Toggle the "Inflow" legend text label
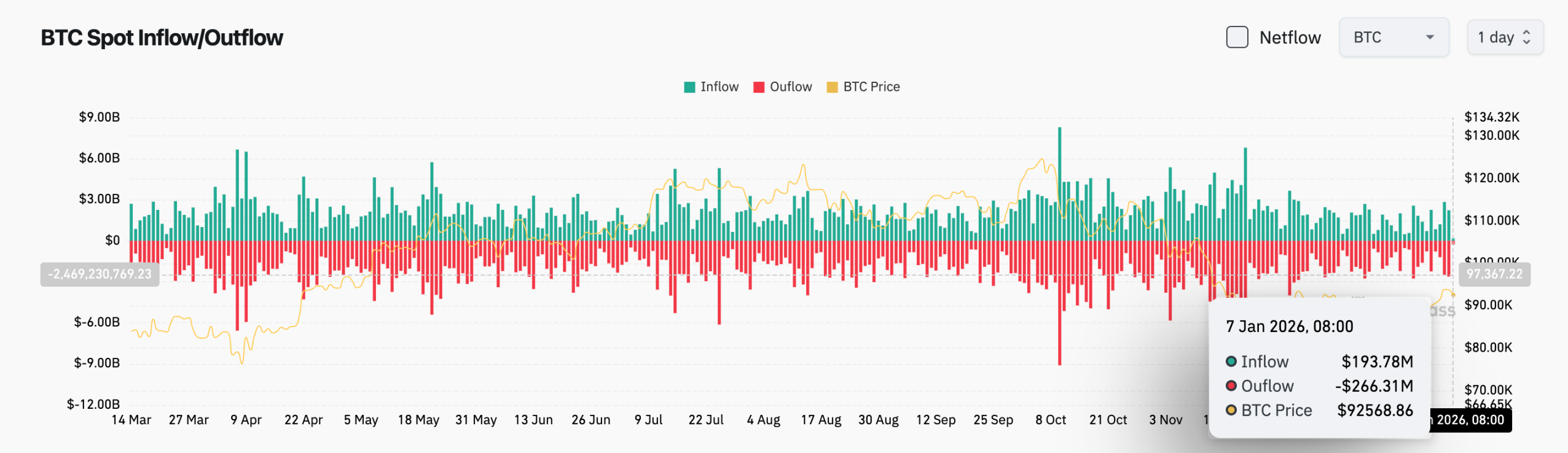1568x453 pixels. 719,87
